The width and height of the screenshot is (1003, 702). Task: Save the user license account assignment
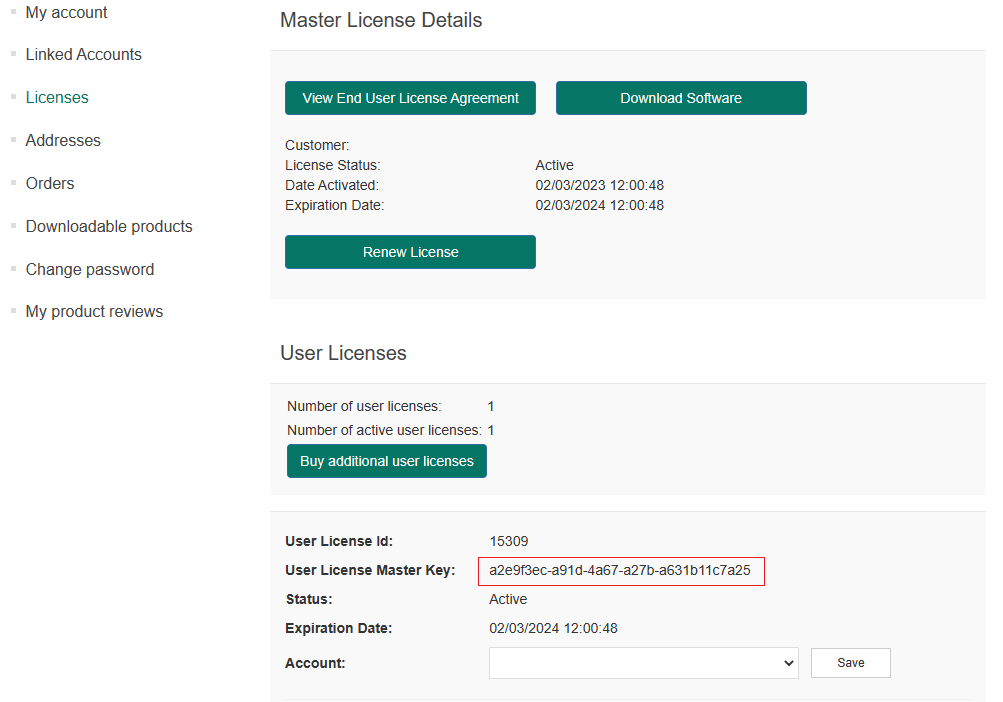850,663
